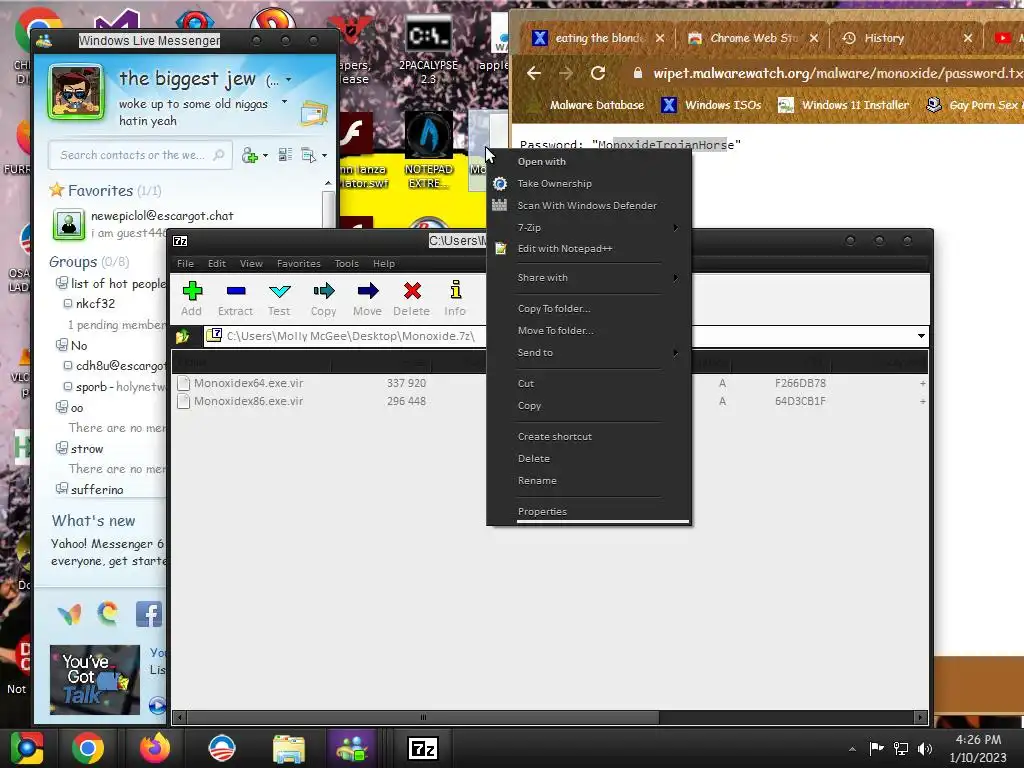Choose Create shortcut in context menu
The height and width of the screenshot is (768, 1024).
[x=554, y=436]
